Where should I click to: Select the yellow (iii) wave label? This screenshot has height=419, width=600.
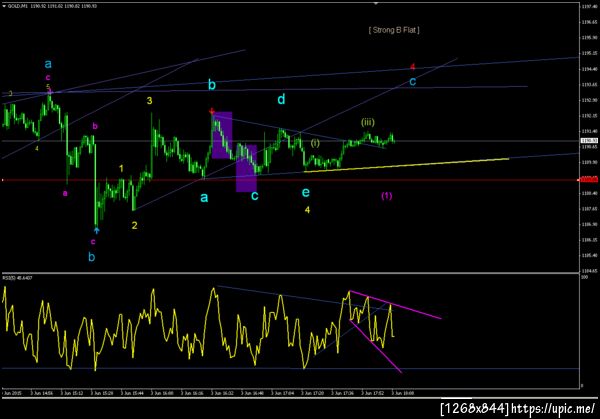coord(368,122)
